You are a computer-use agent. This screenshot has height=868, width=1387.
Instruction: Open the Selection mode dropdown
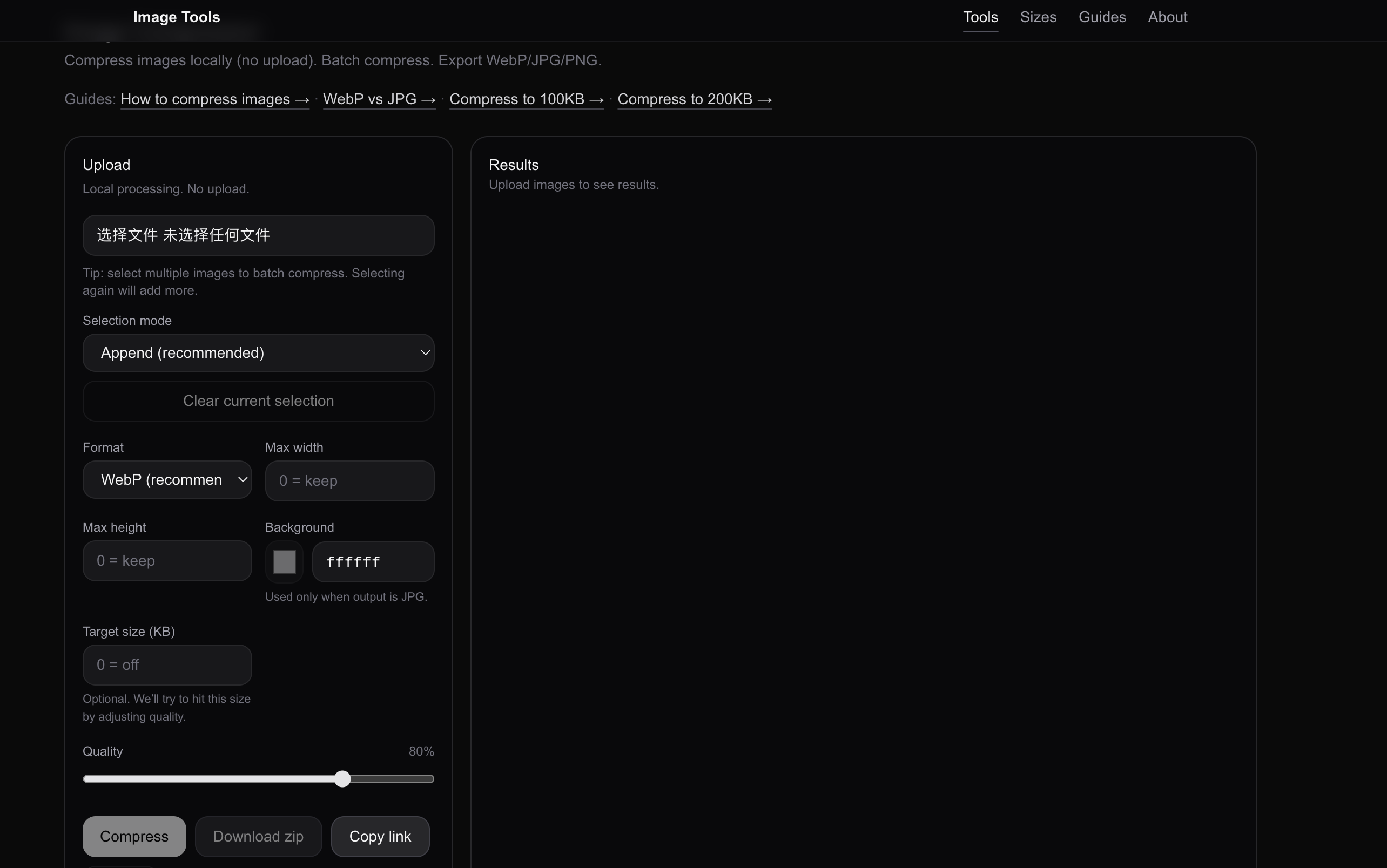tap(259, 352)
